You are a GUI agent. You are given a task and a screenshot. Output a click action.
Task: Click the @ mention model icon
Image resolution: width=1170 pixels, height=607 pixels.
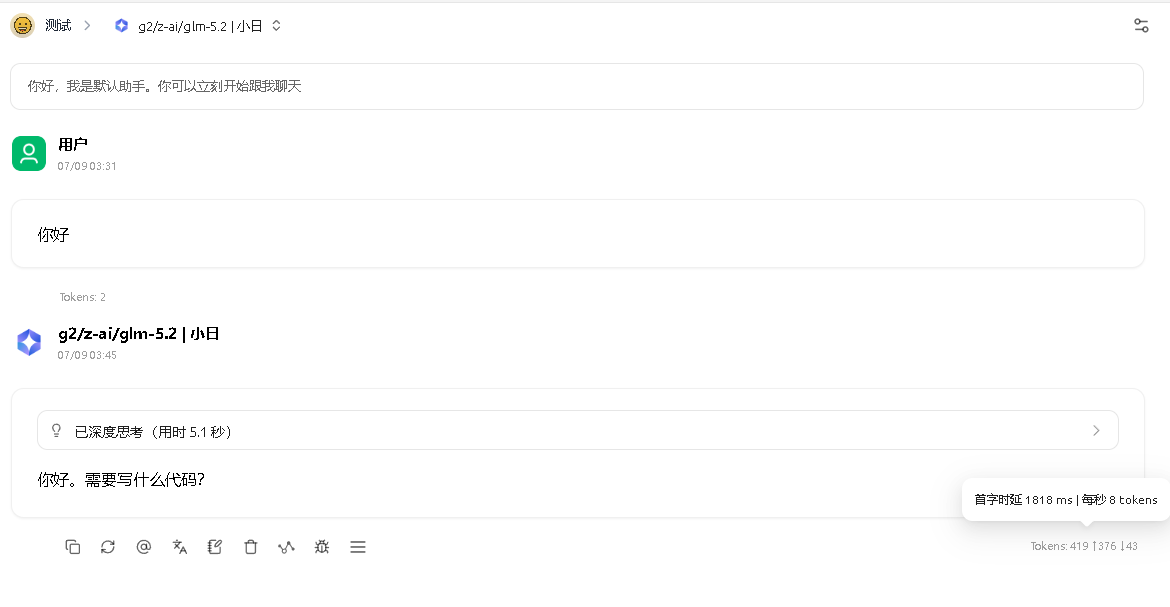(x=144, y=547)
